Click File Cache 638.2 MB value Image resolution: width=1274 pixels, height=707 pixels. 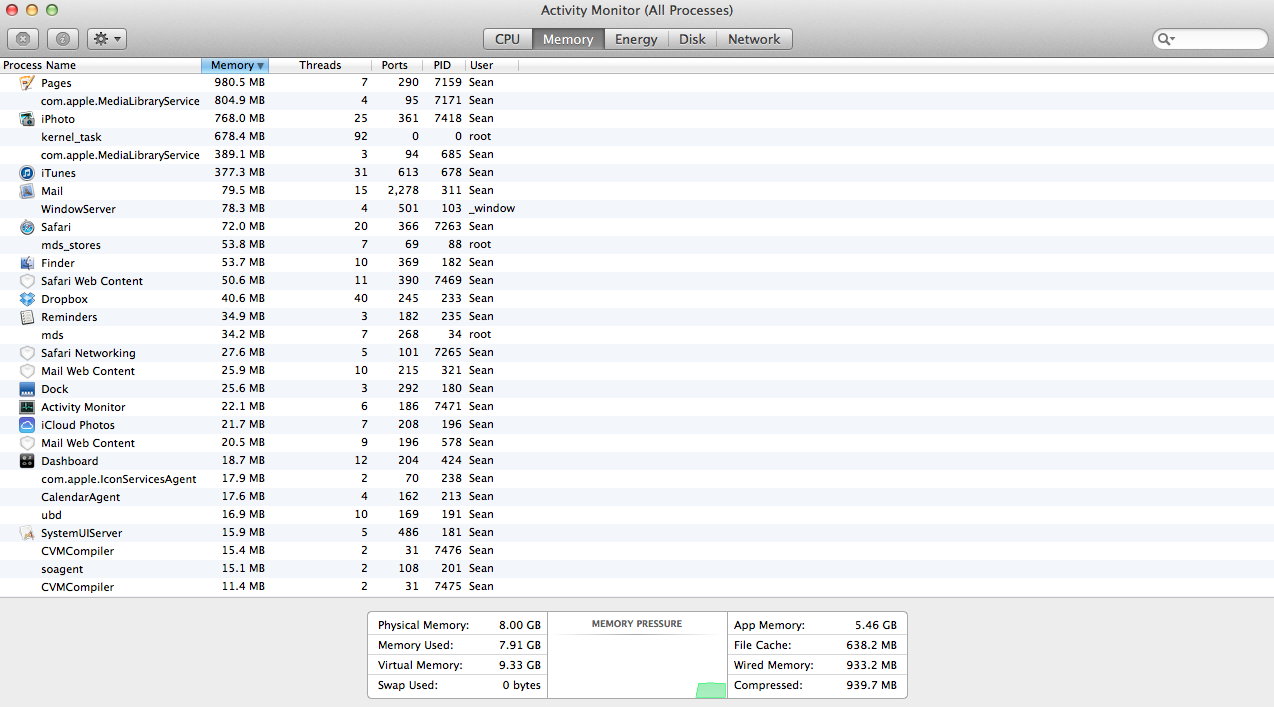[x=872, y=645]
